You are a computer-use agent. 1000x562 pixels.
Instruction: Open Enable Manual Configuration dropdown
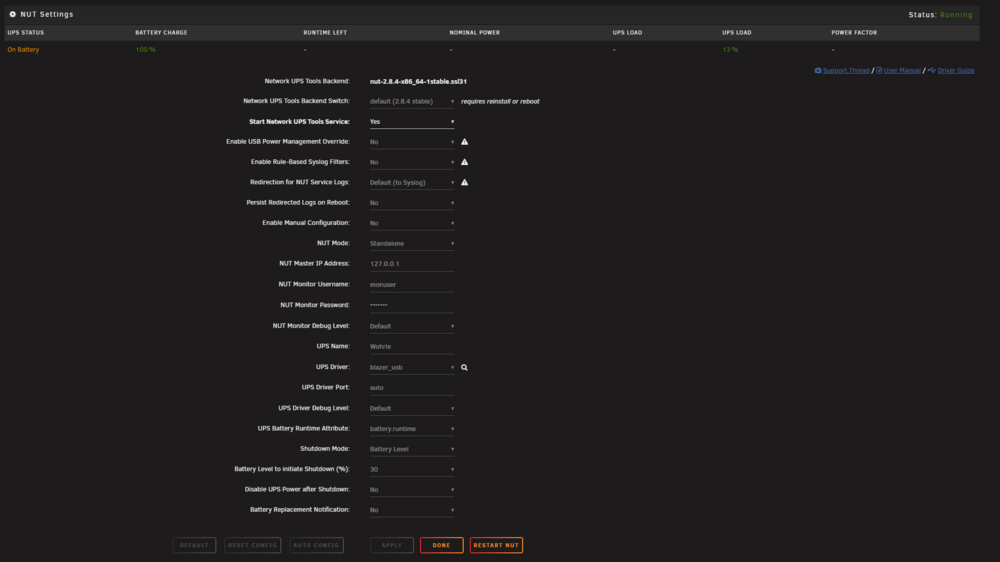pos(412,223)
